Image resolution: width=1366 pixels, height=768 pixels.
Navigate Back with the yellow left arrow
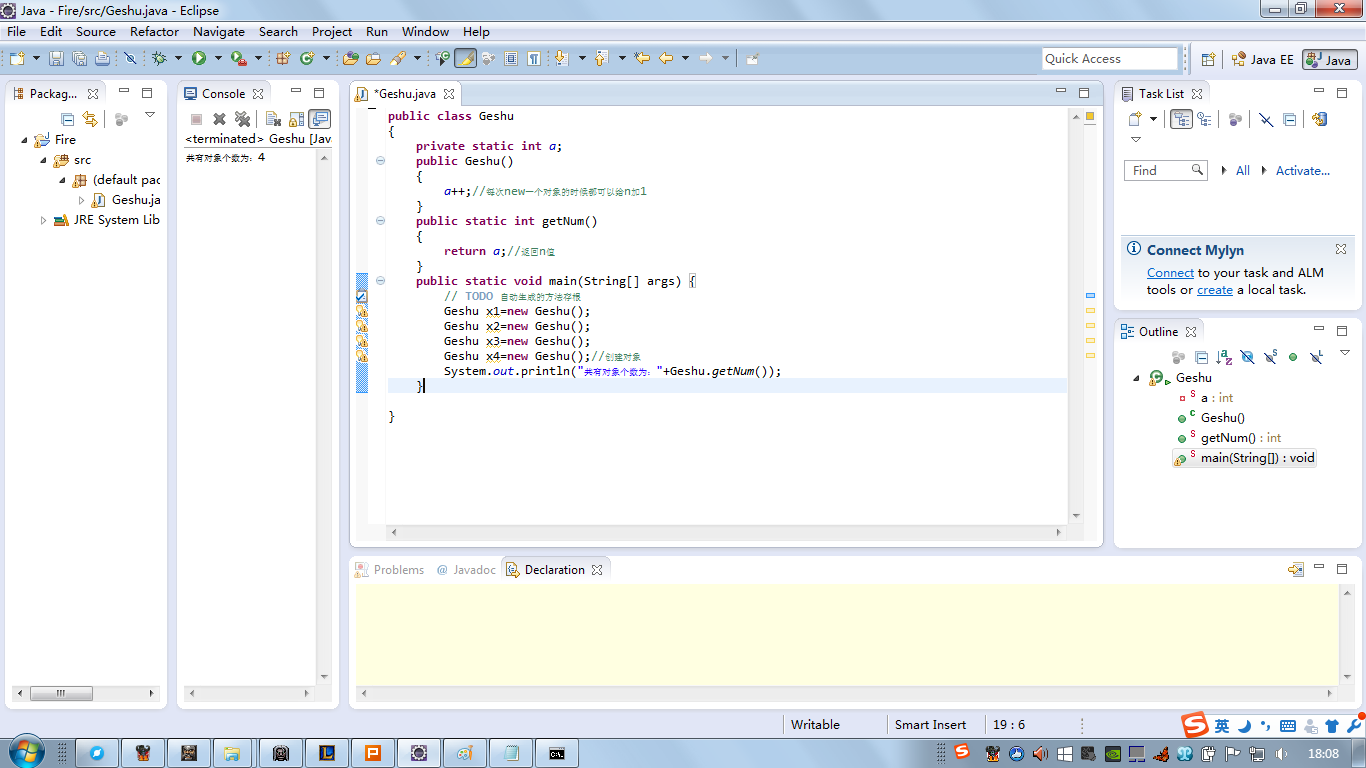(666, 59)
